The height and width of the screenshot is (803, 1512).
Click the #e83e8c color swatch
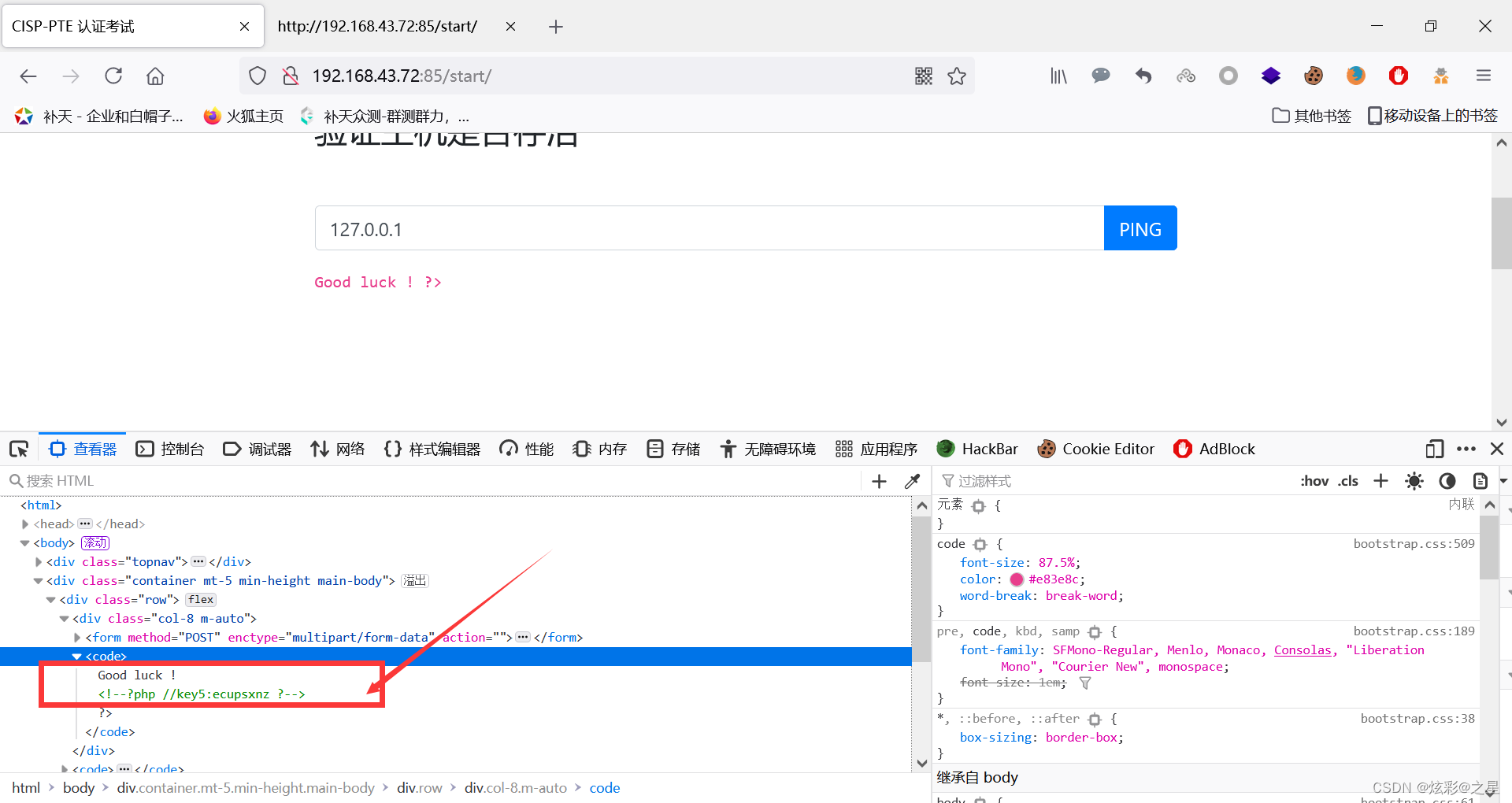[1016, 579]
